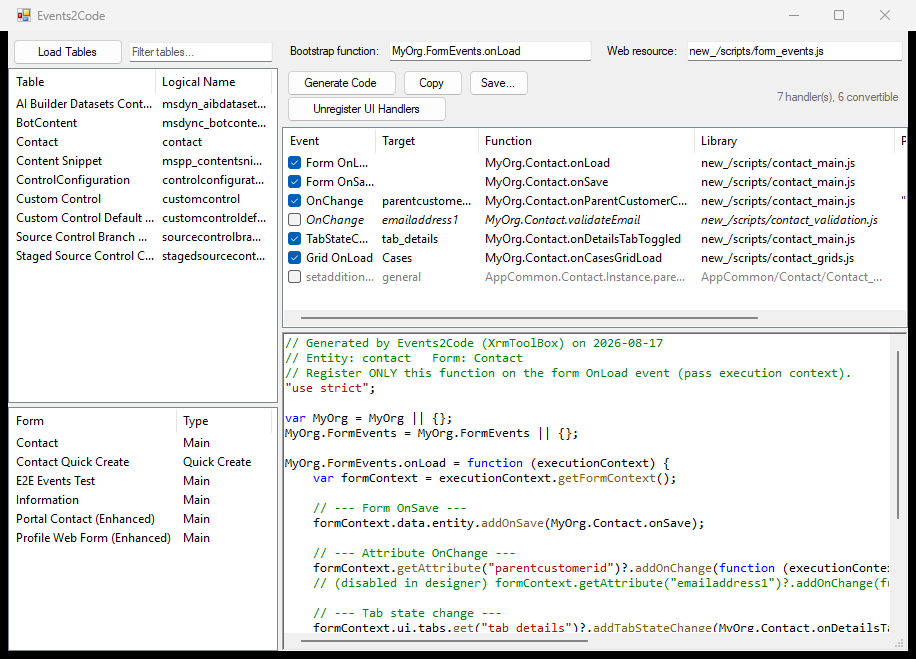Click the Type column header in forms list
This screenshot has height=659, width=916.
click(x=224, y=421)
